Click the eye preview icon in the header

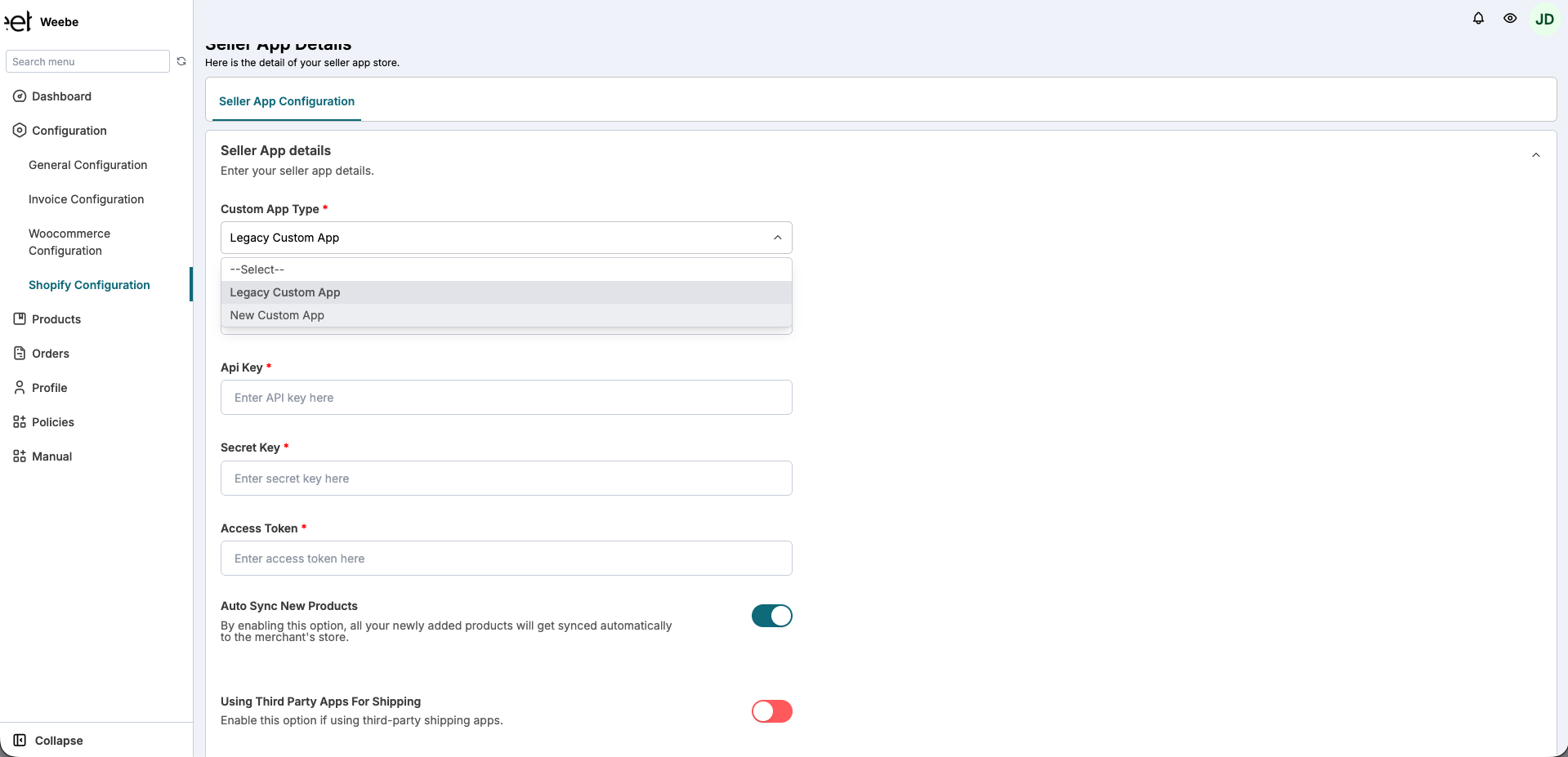tap(1510, 18)
